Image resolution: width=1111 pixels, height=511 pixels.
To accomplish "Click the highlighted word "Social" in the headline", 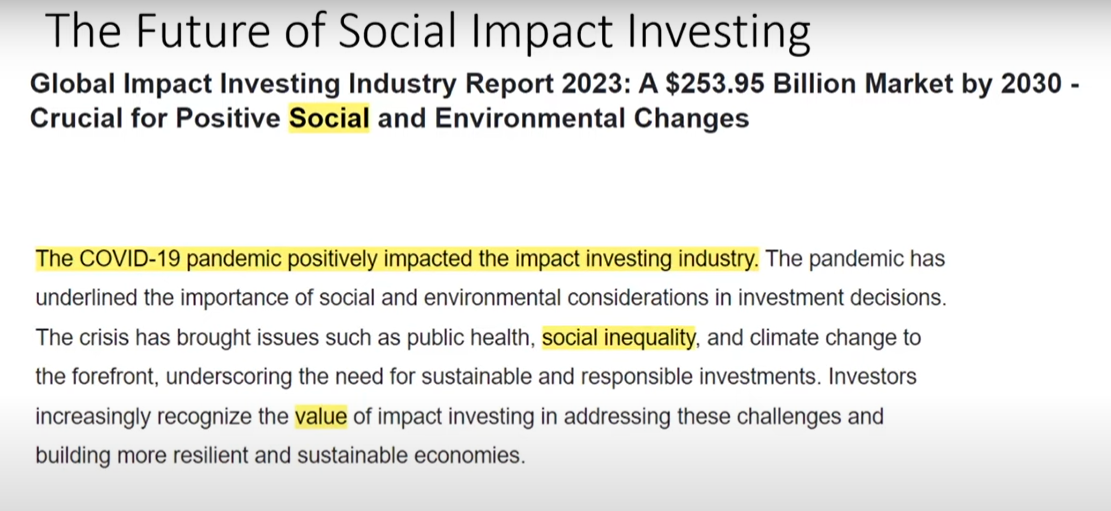I will [329, 119].
